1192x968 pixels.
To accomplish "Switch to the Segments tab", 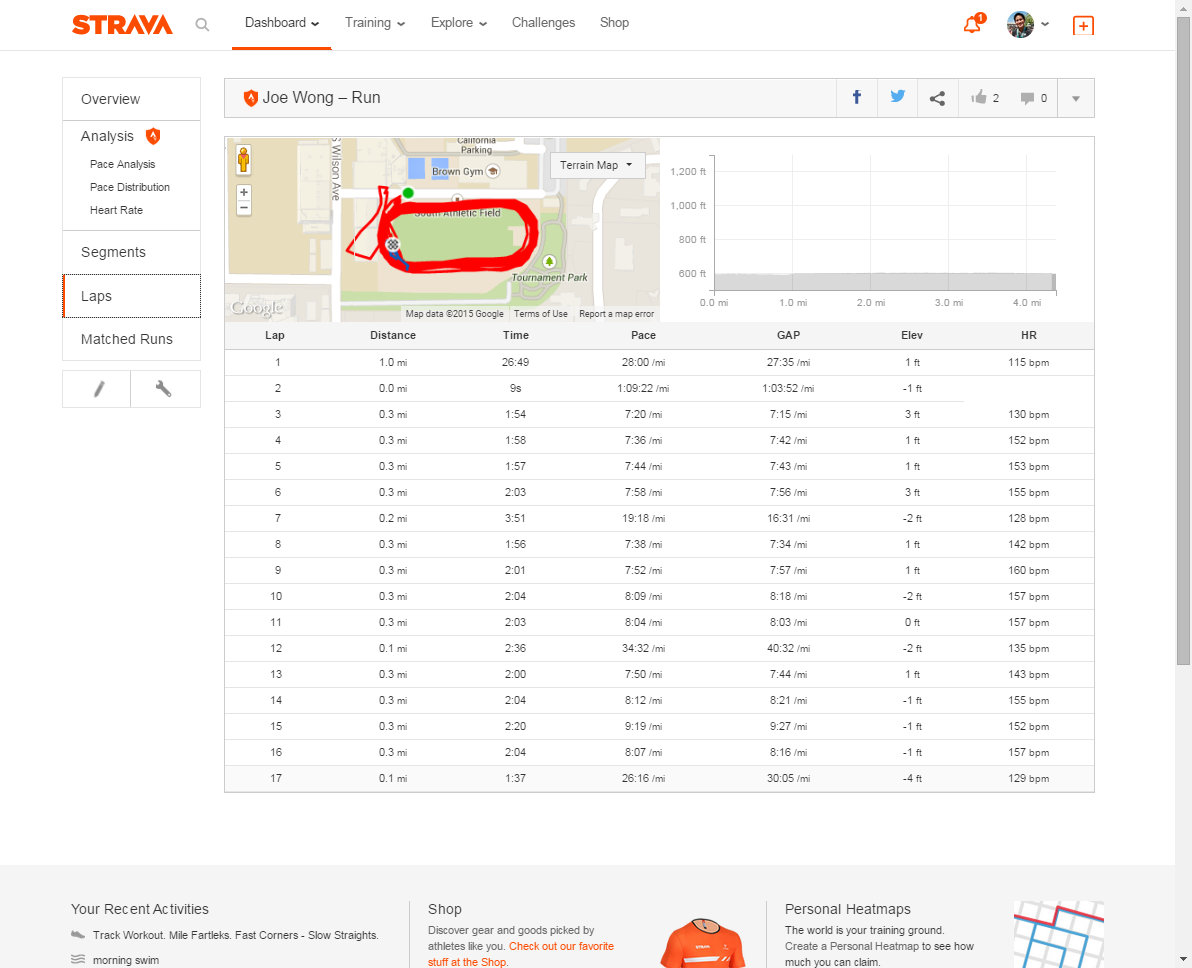I will tap(113, 252).
